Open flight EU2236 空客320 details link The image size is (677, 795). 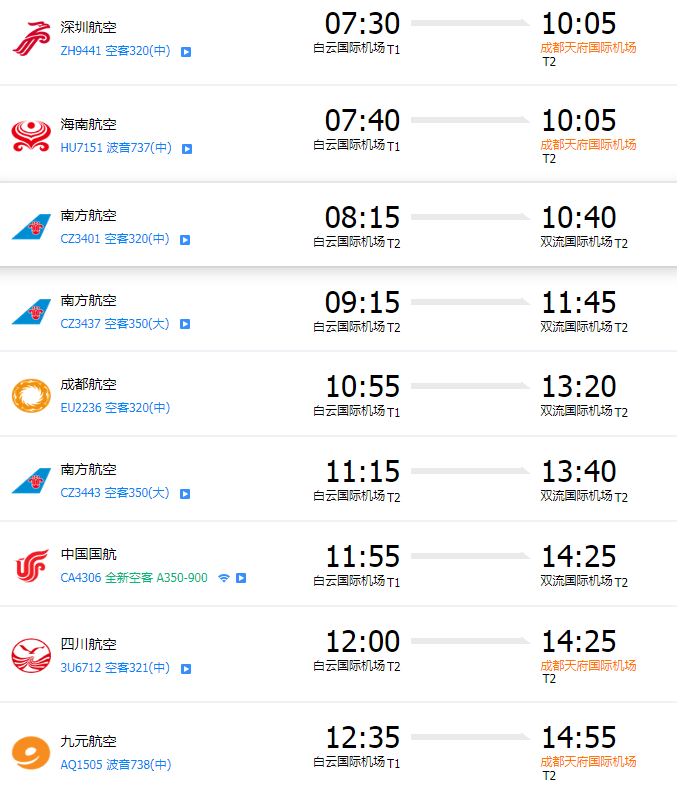(115, 408)
